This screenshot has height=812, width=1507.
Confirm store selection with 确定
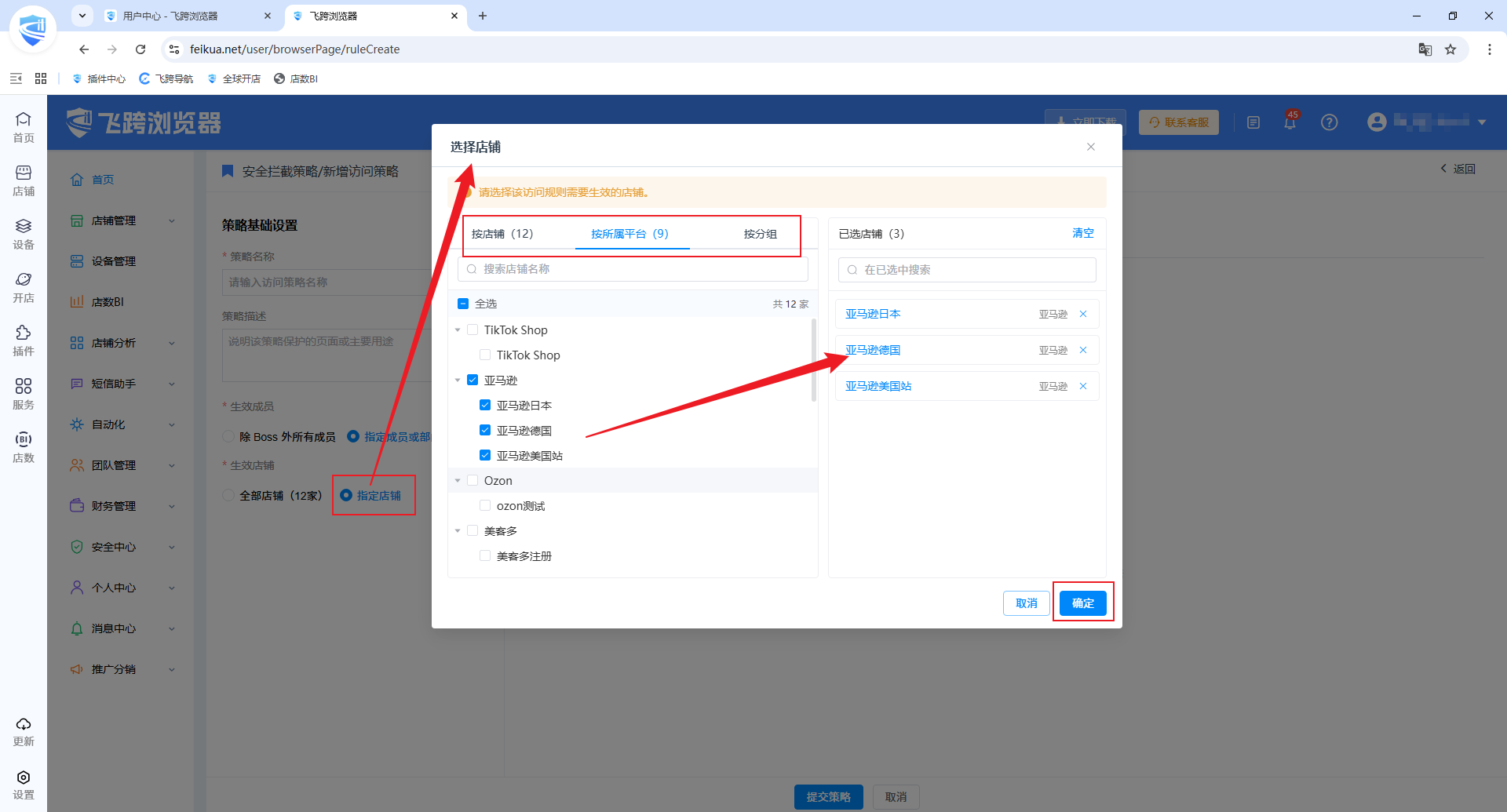(1083, 603)
